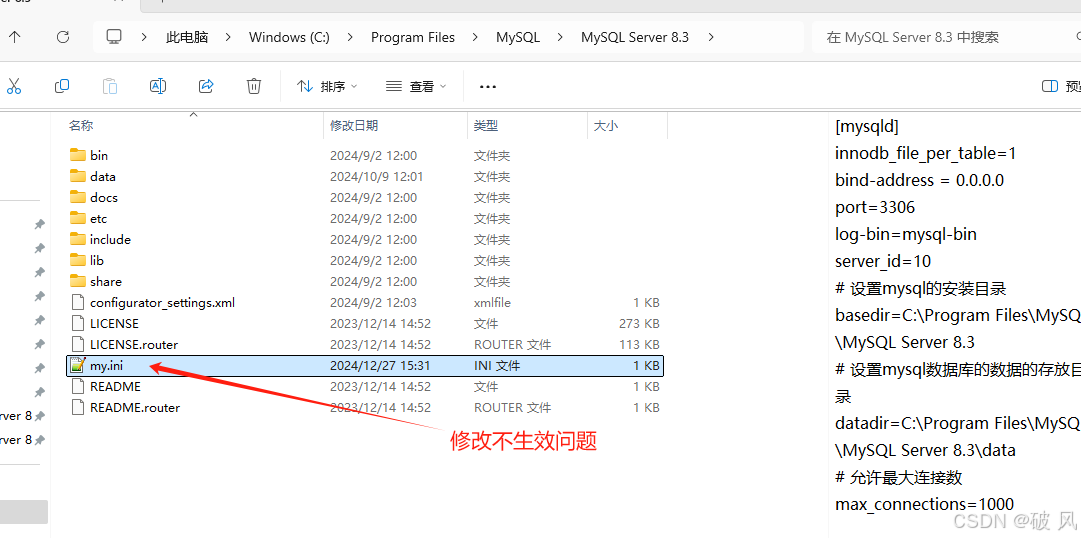Expand chevron after Program Files breadcrumb

point(476,37)
